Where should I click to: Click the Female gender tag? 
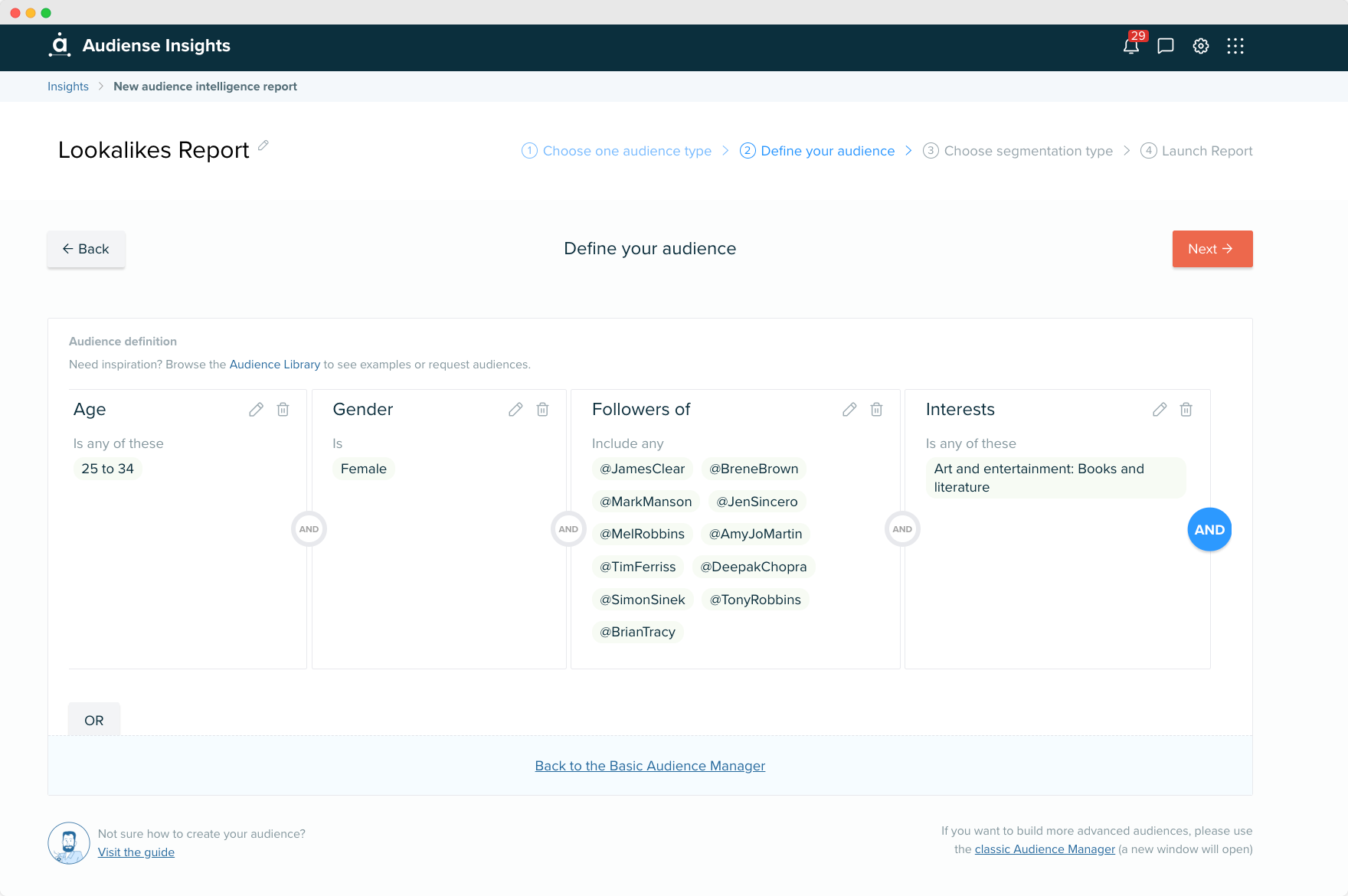click(364, 469)
